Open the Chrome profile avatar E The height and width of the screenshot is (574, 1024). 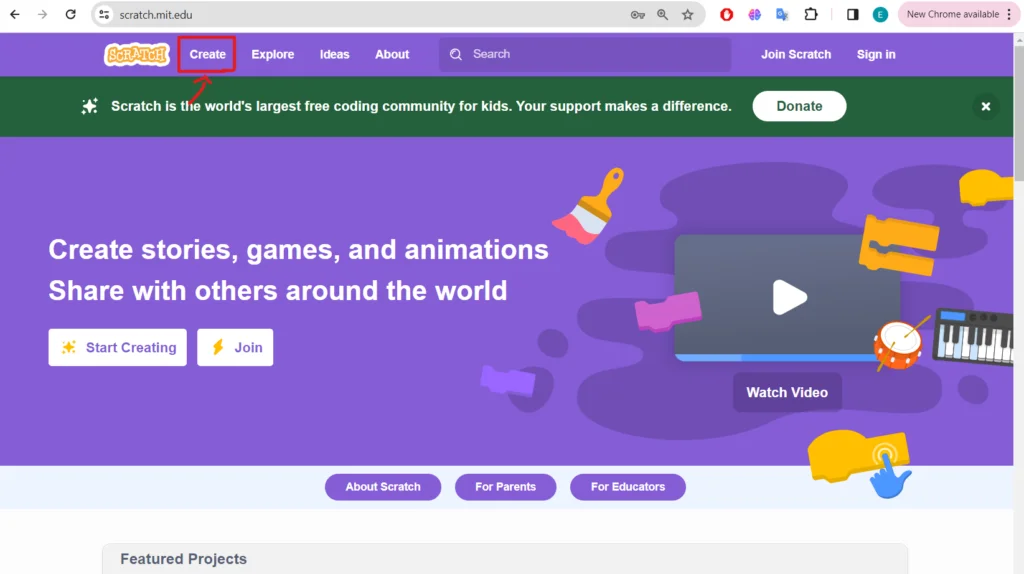(x=880, y=14)
